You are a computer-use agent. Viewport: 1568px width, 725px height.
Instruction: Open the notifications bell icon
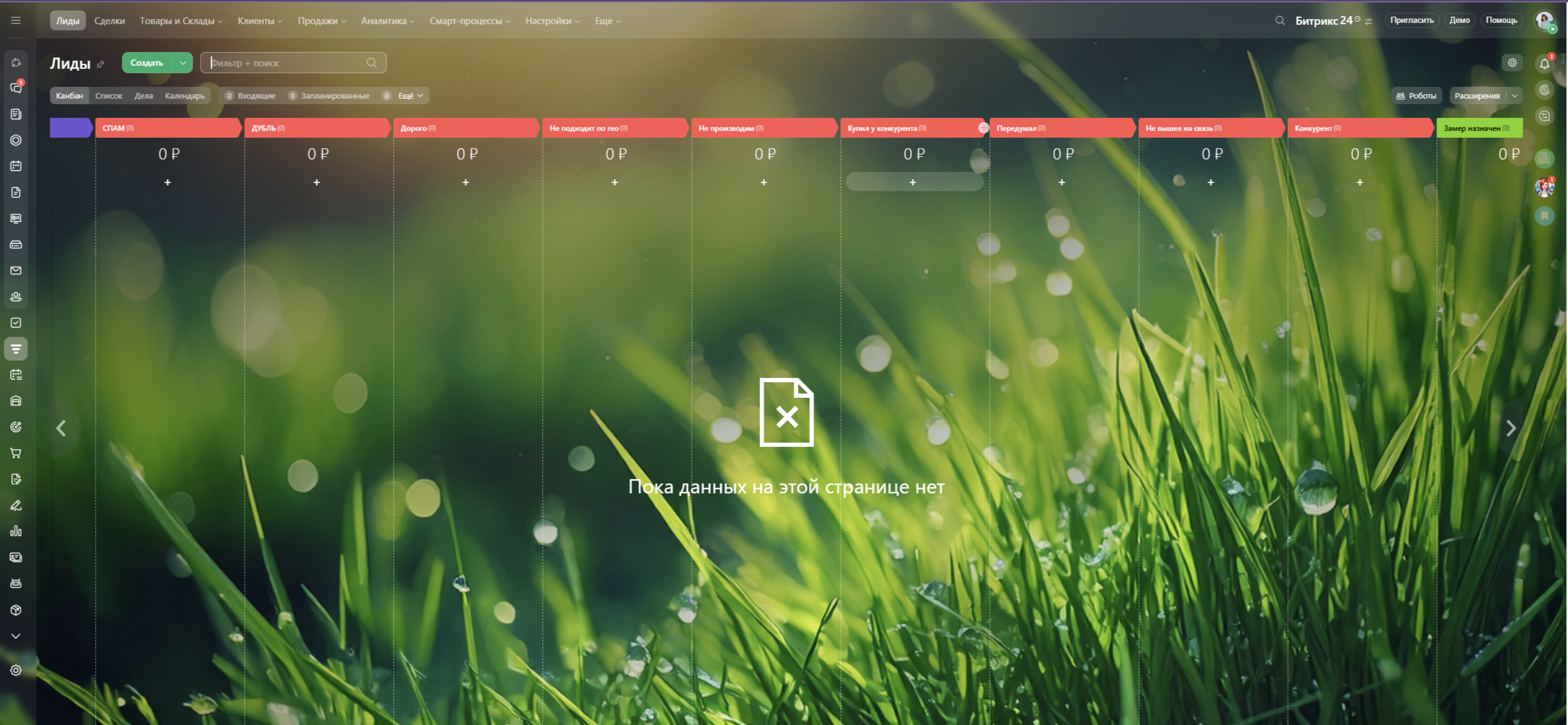[x=1544, y=63]
